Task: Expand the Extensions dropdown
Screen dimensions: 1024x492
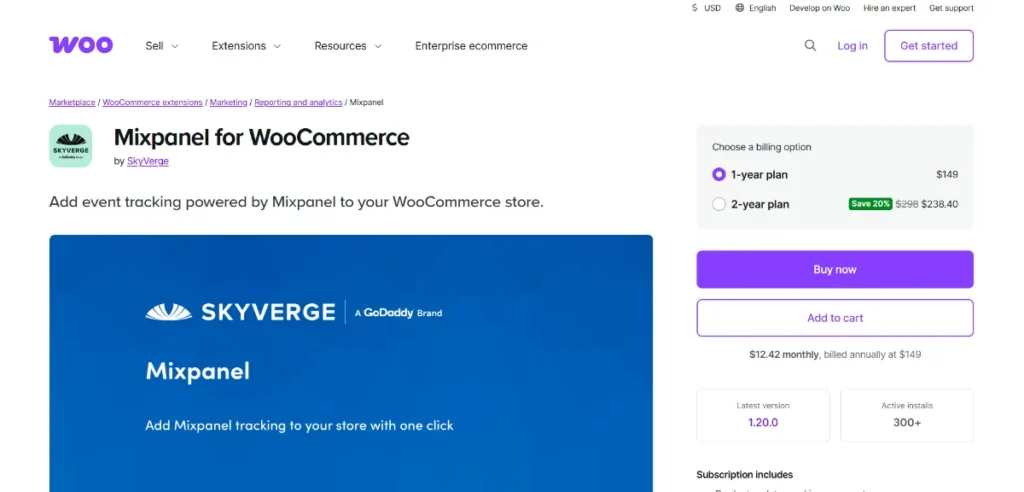Action: click(x=246, y=46)
